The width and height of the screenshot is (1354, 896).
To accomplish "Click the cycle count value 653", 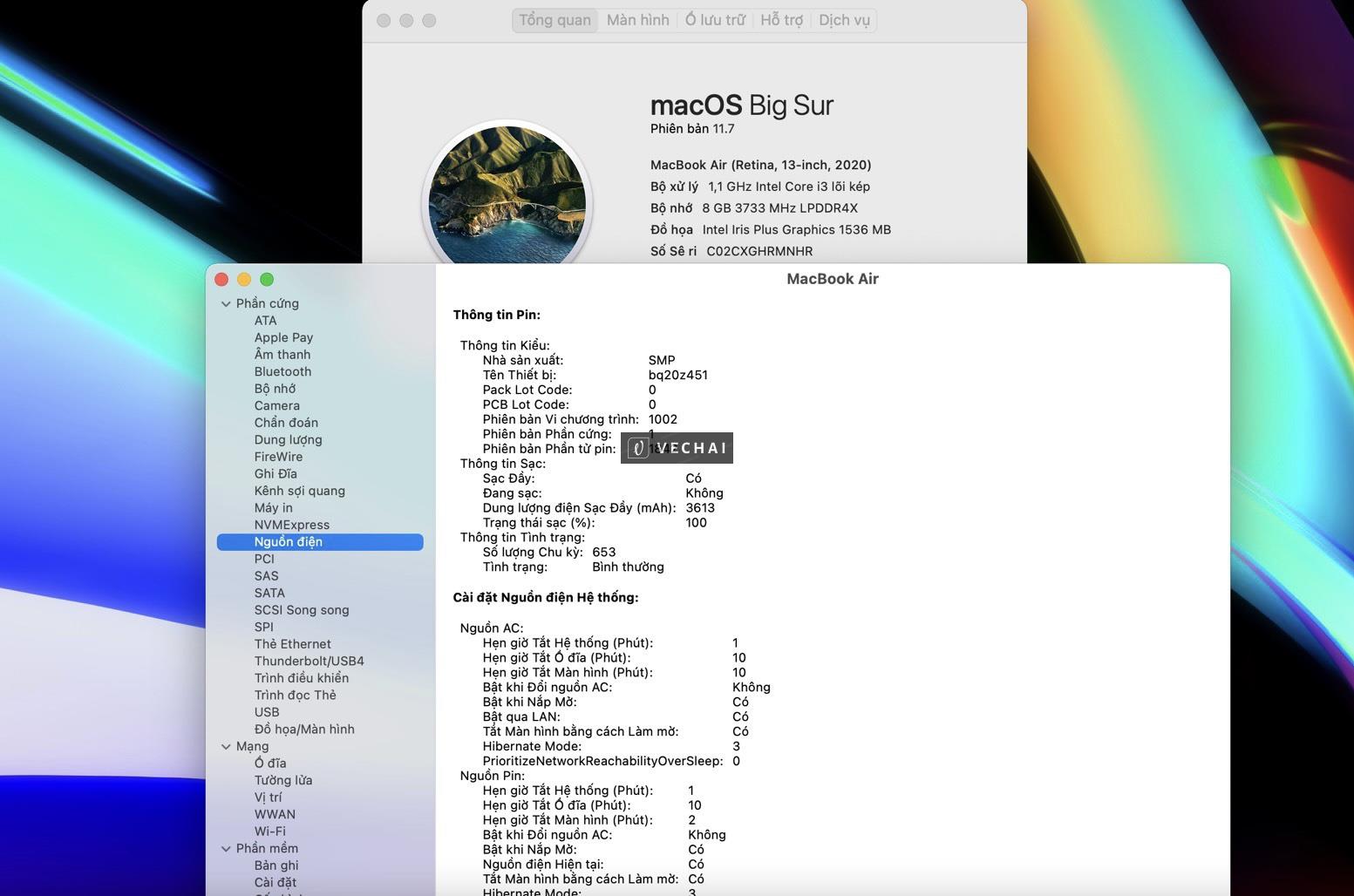I will tap(603, 553).
